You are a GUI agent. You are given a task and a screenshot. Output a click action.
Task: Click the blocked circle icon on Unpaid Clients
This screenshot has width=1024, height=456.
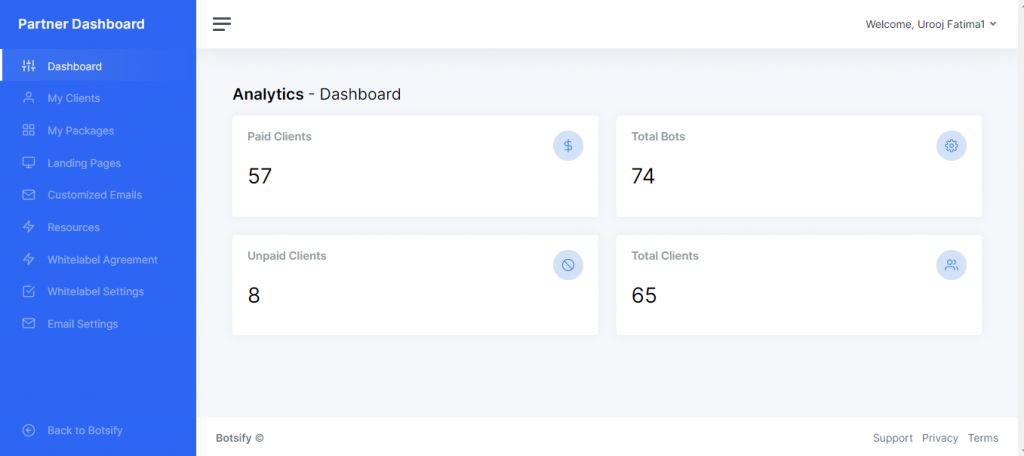pyautogui.click(x=568, y=265)
